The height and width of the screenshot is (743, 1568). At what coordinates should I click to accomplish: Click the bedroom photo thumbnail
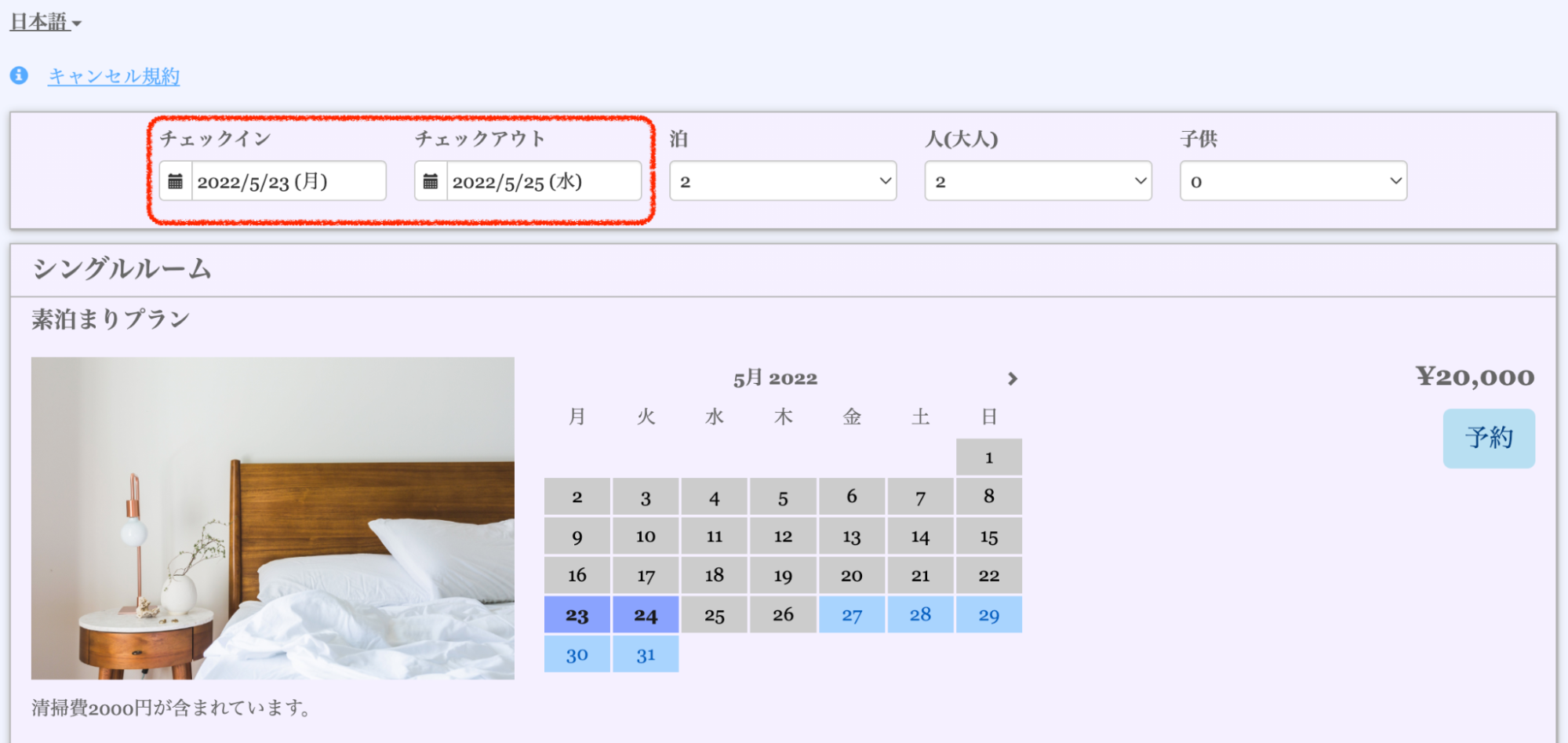pyautogui.click(x=272, y=518)
